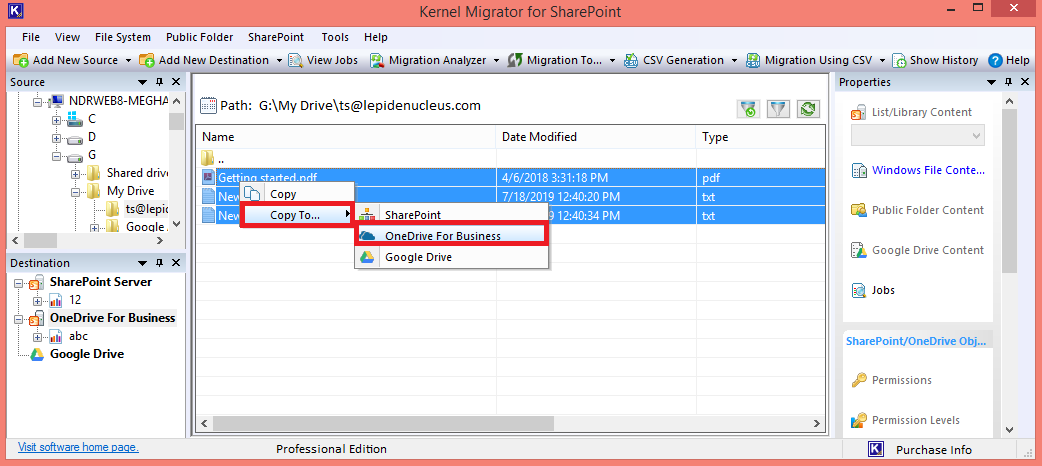Click the filter-with-refresh icon near path
This screenshot has width=1042, height=466.
(x=749, y=109)
